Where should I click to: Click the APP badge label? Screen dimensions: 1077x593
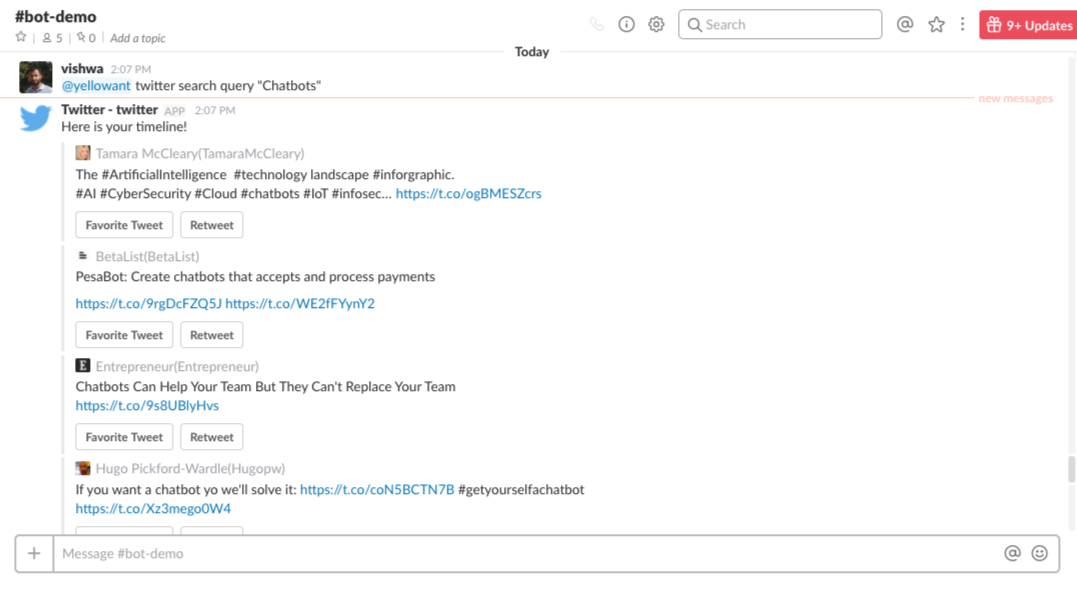pos(174,111)
